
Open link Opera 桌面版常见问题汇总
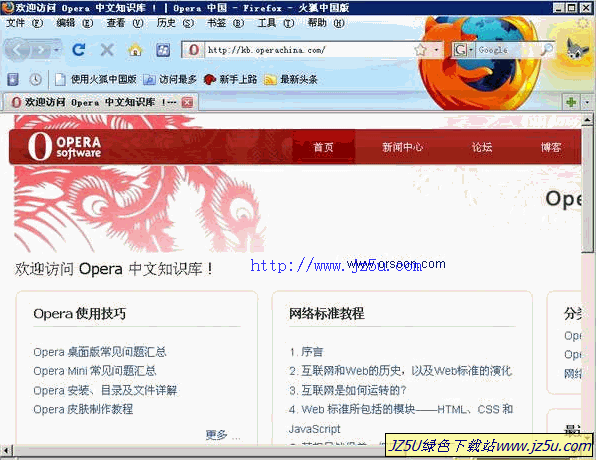click(100, 352)
